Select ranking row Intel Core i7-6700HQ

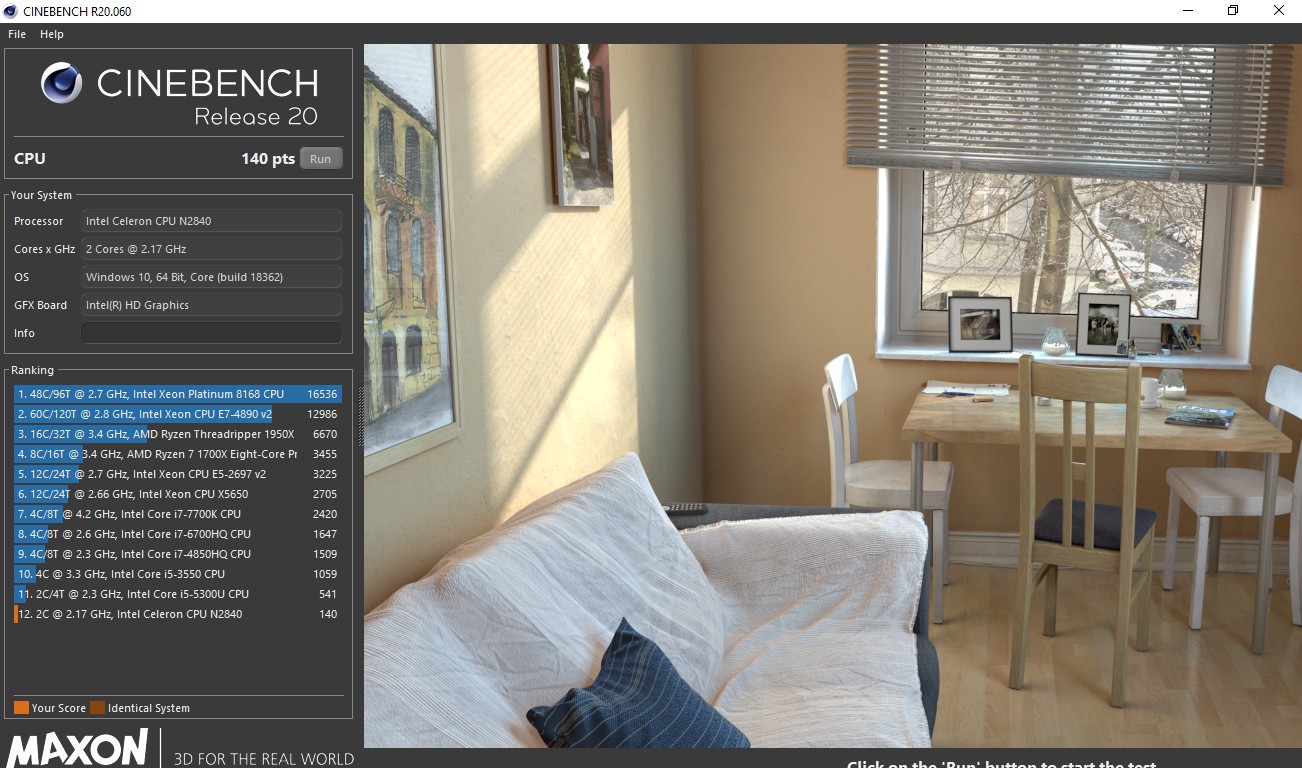click(178, 534)
